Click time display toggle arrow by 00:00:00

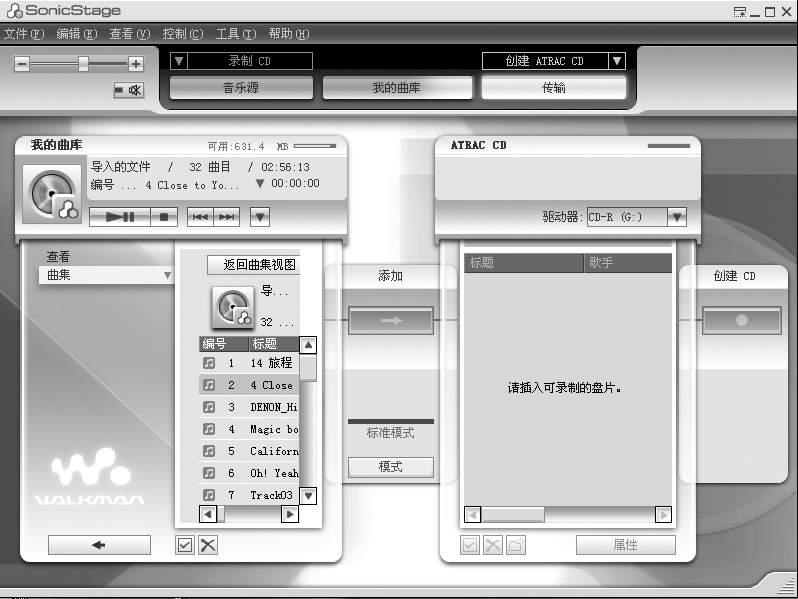(x=260, y=183)
